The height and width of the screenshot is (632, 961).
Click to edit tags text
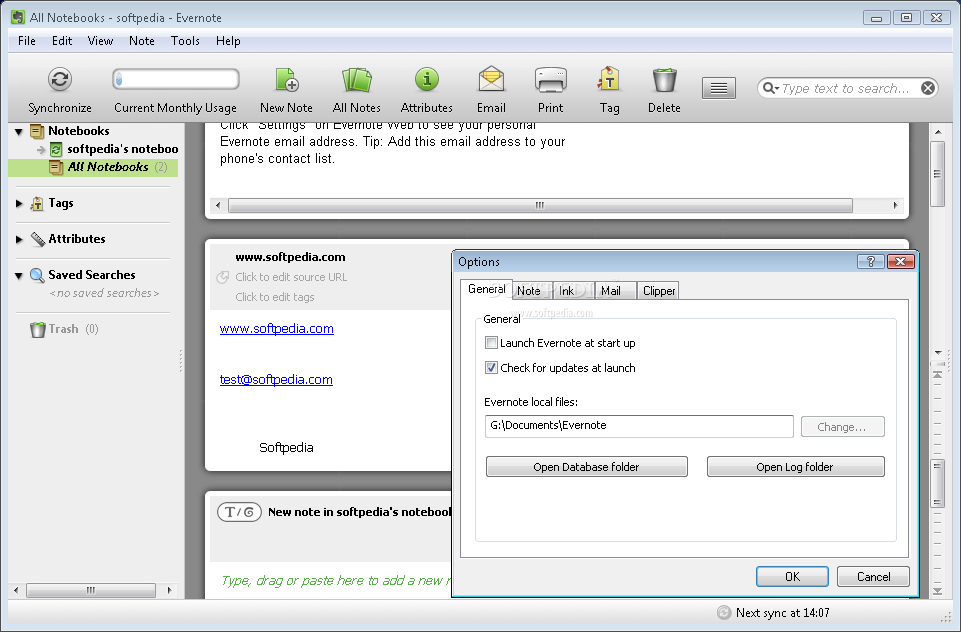(275, 297)
